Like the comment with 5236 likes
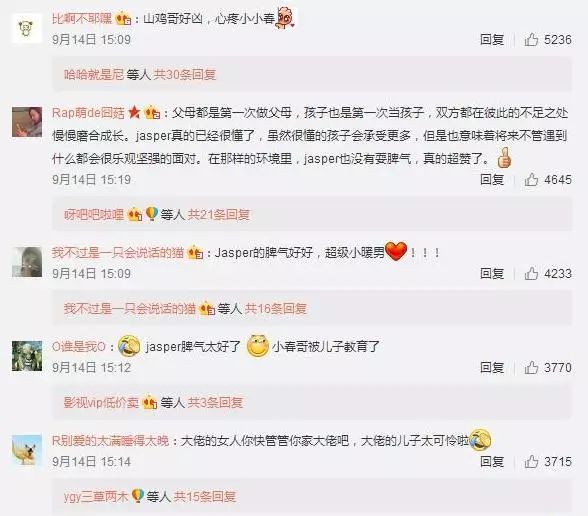The width and height of the screenshot is (588, 516). click(x=531, y=39)
